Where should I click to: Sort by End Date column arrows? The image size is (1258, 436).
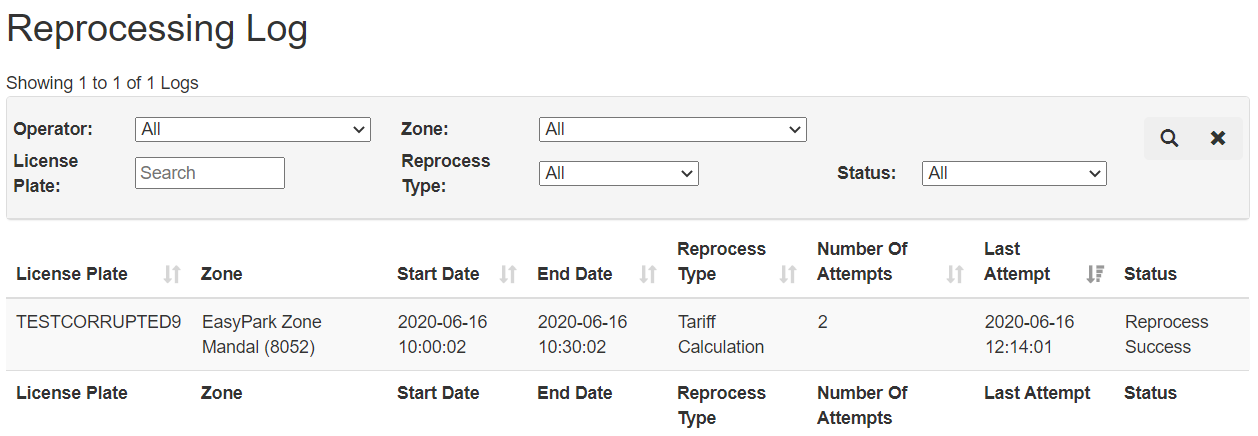(648, 274)
